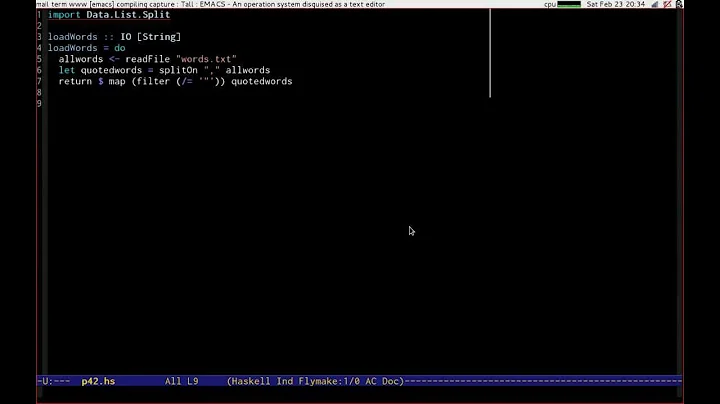Click the "p42.hs" buffer name in mode line
This screenshot has width=720, height=404.
point(98,381)
